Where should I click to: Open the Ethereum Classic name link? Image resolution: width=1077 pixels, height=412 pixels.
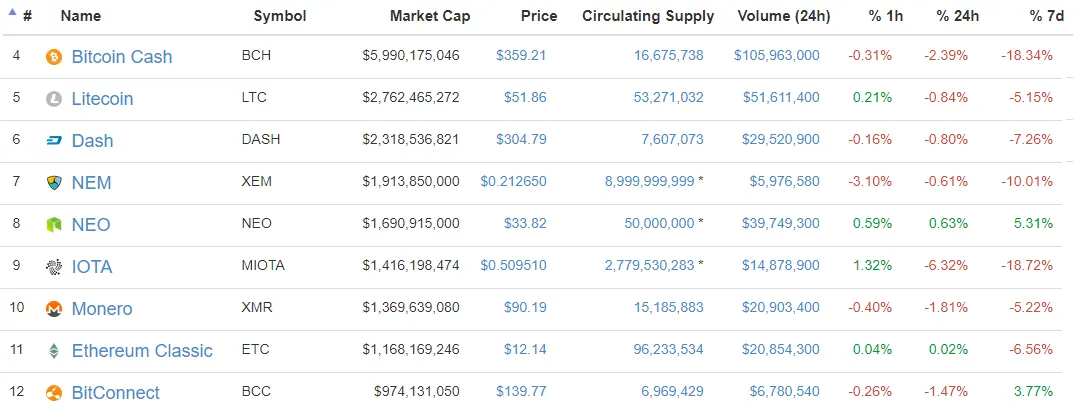pyautogui.click(x=142, y=351)
